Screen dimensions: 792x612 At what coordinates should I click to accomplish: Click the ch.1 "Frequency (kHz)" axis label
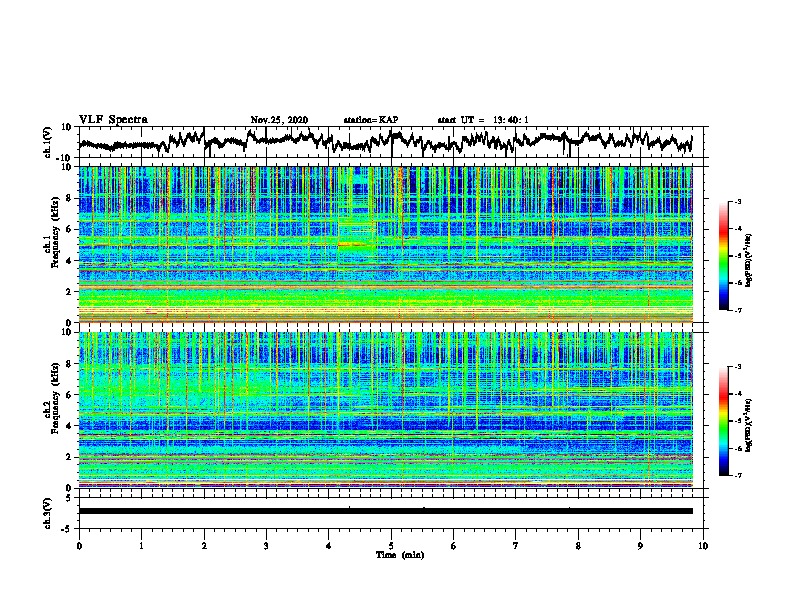(x=55, y=232)
